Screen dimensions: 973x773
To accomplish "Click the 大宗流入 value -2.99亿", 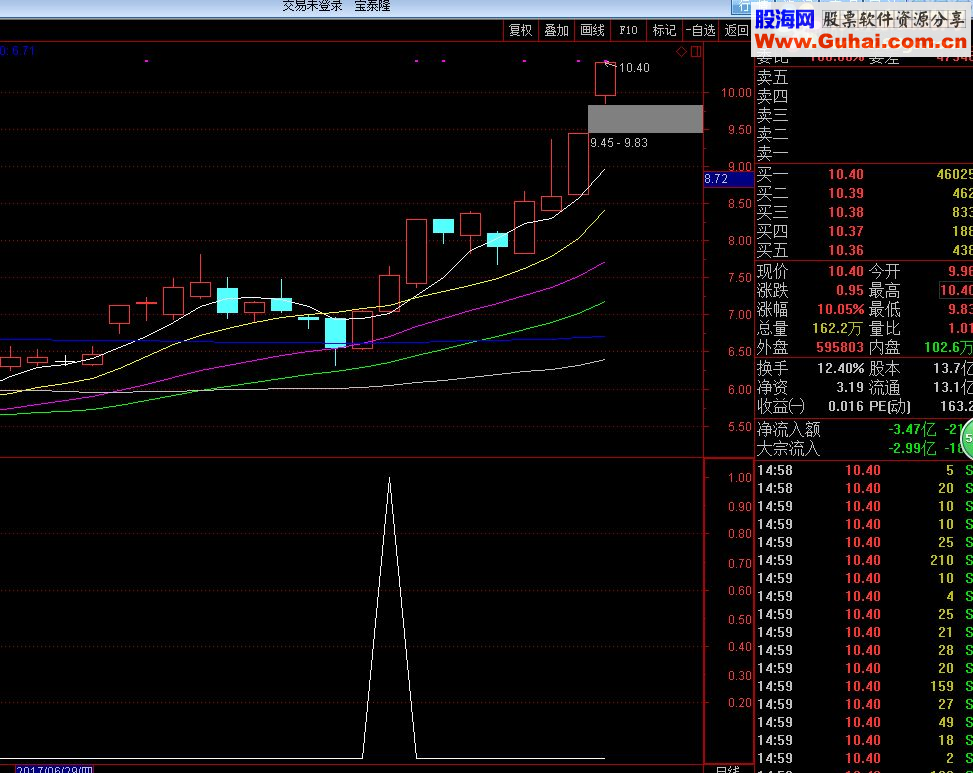I will click(912, 448).
